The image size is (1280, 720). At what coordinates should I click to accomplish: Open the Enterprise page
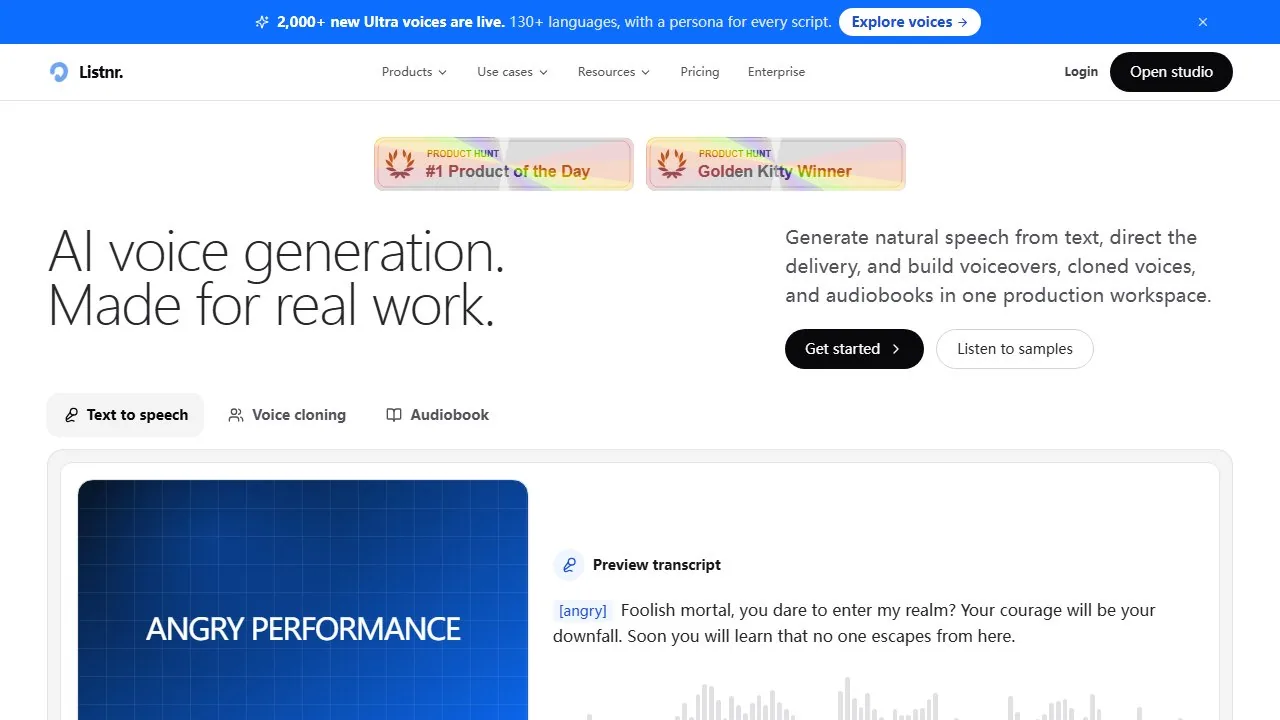776,72
